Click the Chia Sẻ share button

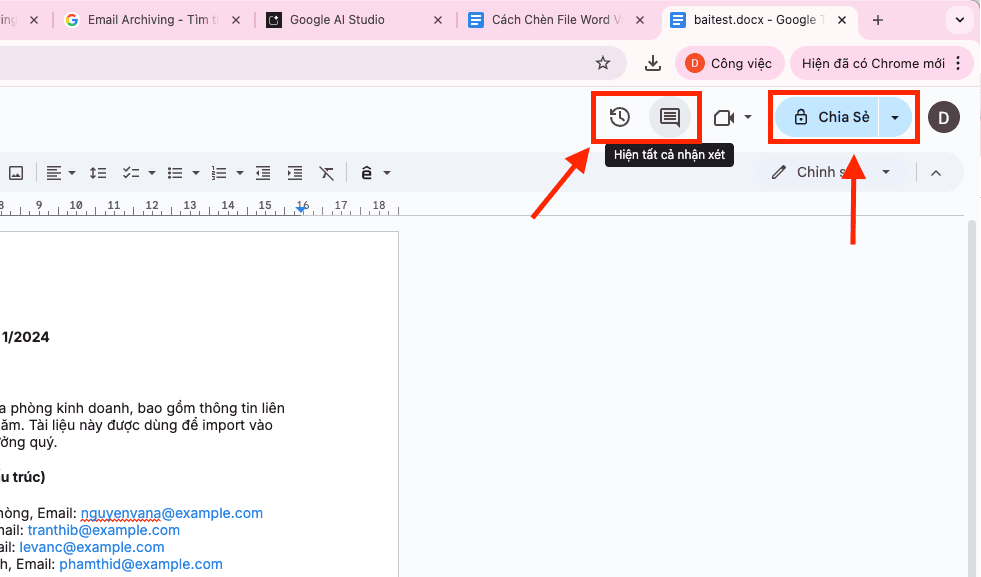point(829,117)
